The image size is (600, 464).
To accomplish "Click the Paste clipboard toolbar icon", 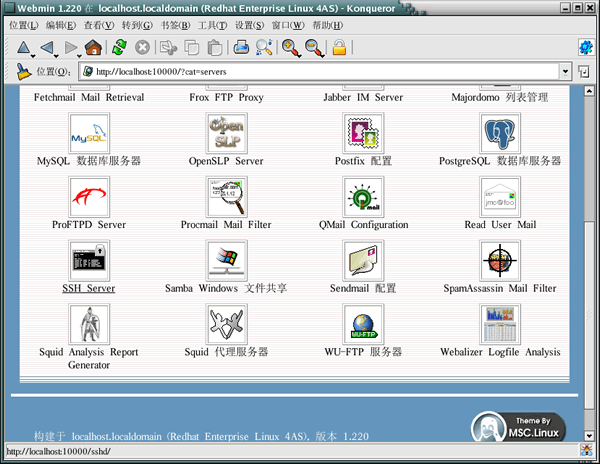I will point(215,47).
